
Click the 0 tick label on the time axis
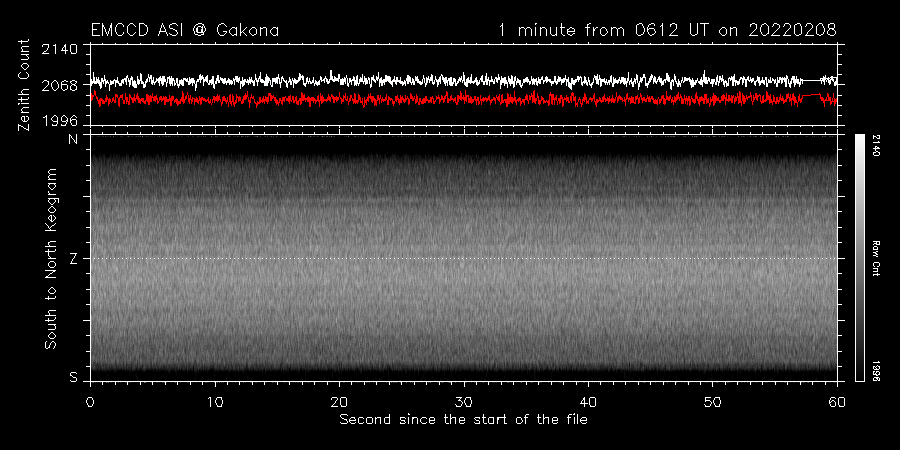point(90,401)
